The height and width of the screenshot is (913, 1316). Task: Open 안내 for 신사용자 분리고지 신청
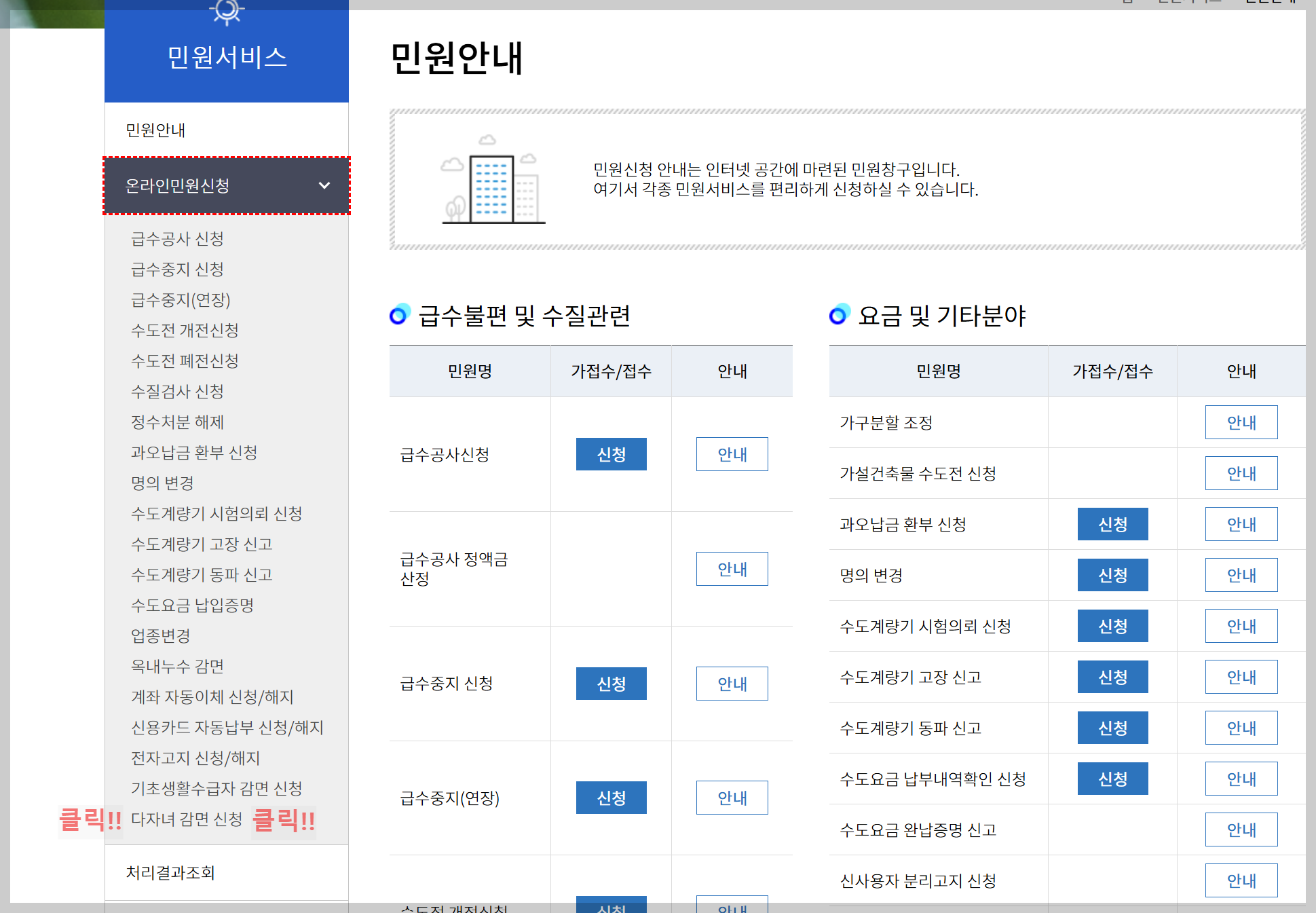[x=1241, y=880]
